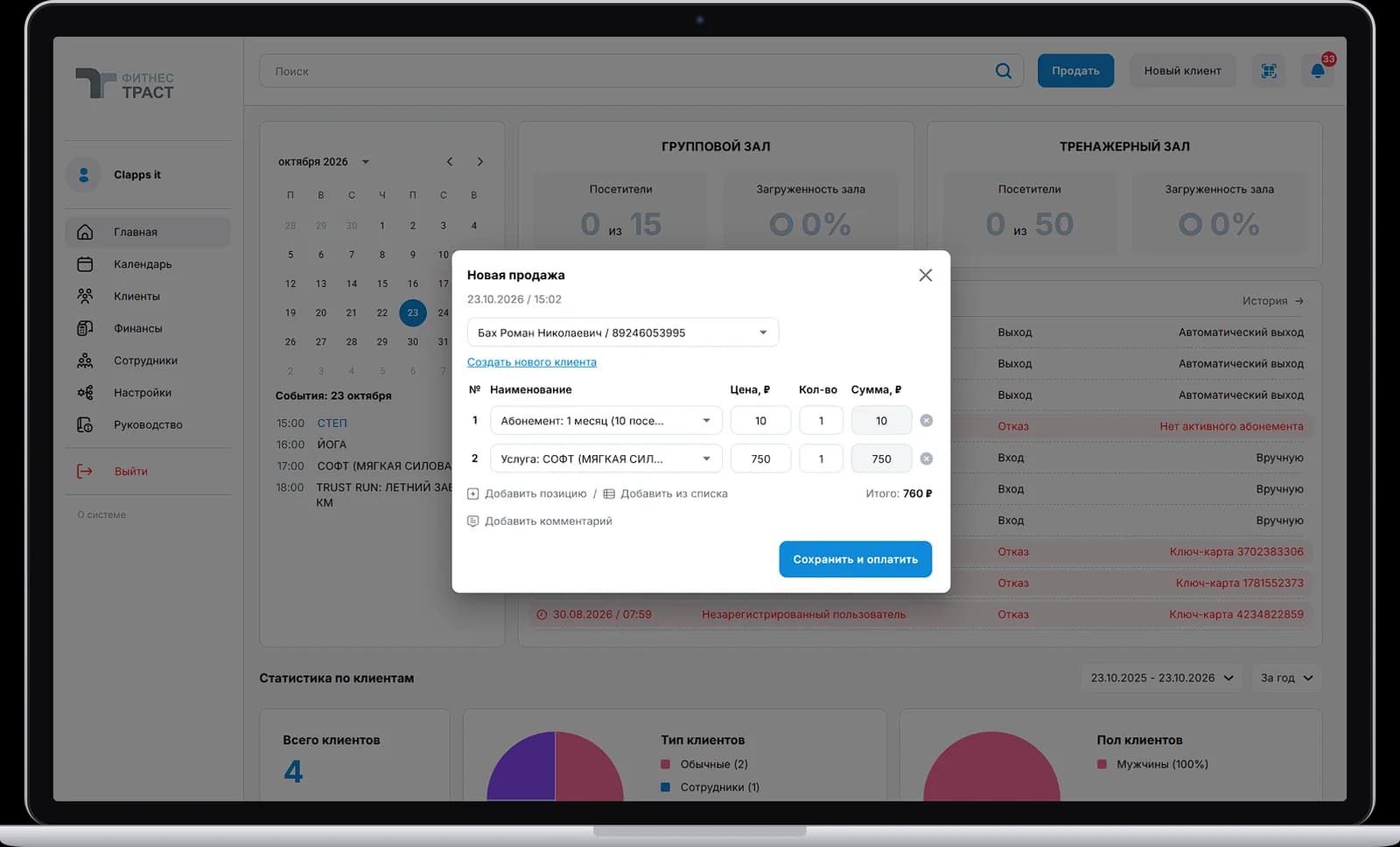Click quantity field in Абонемент row

click(x=821, y=421)
